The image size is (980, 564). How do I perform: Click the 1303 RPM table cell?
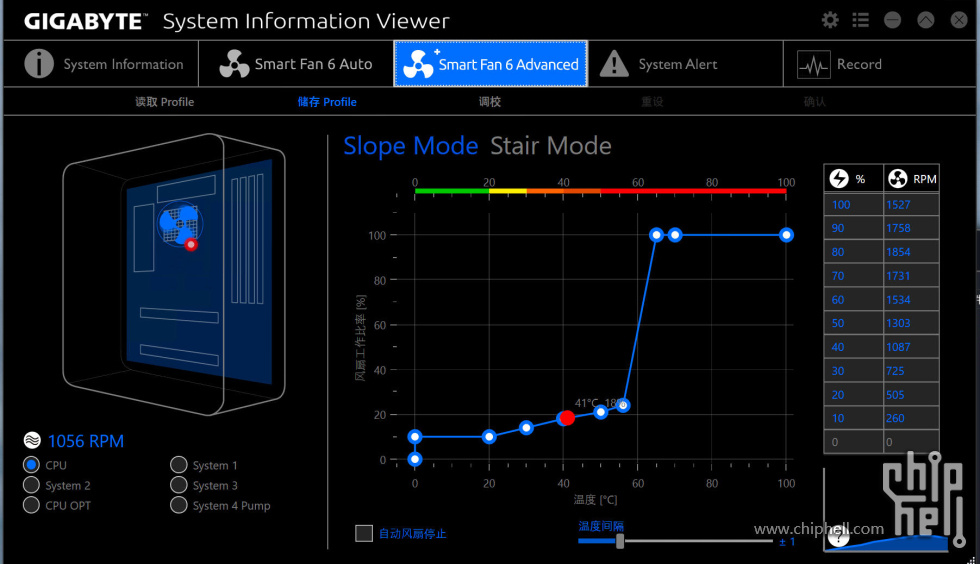911,323
